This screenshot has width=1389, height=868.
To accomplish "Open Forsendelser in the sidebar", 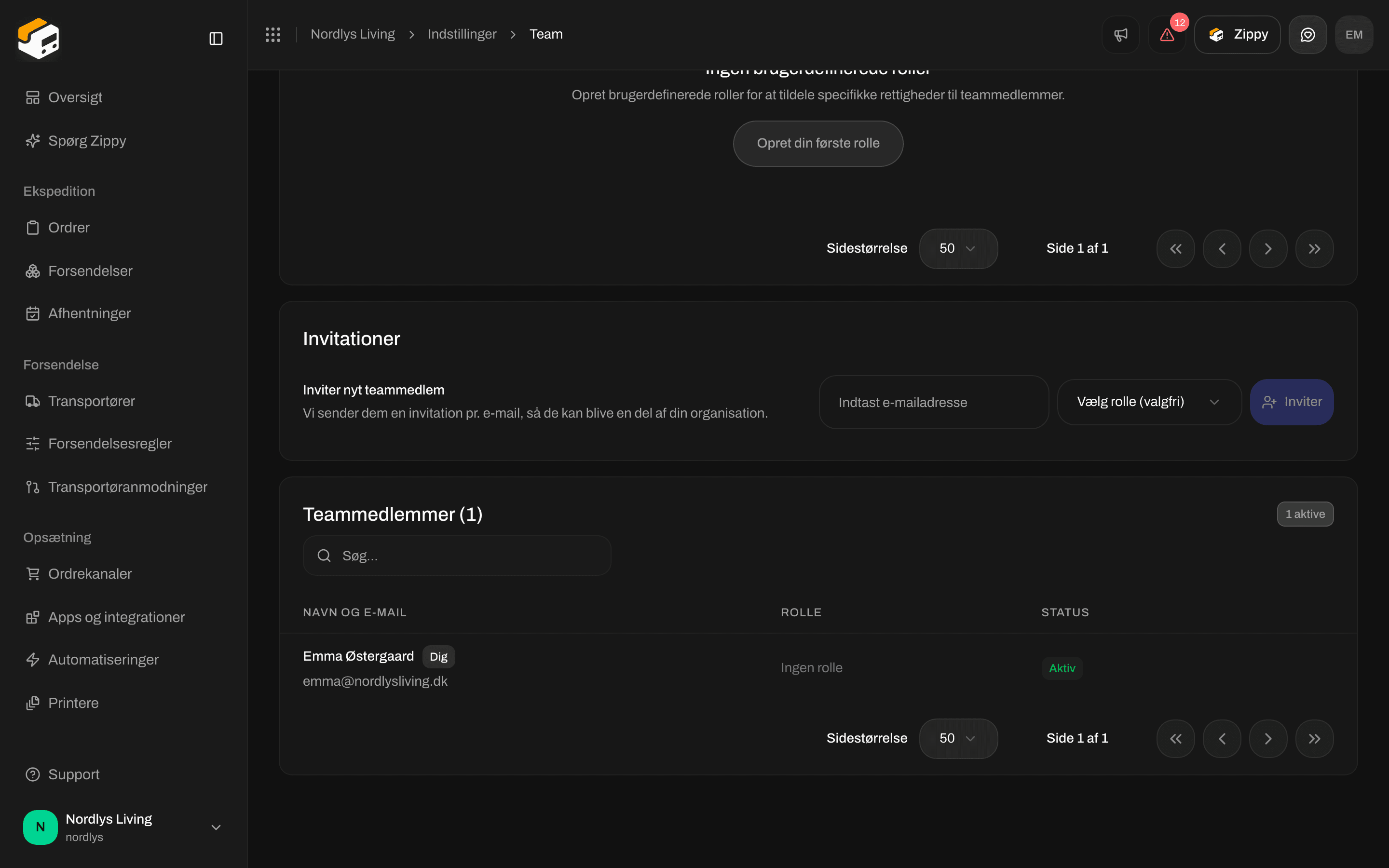I will coord(123,271).
